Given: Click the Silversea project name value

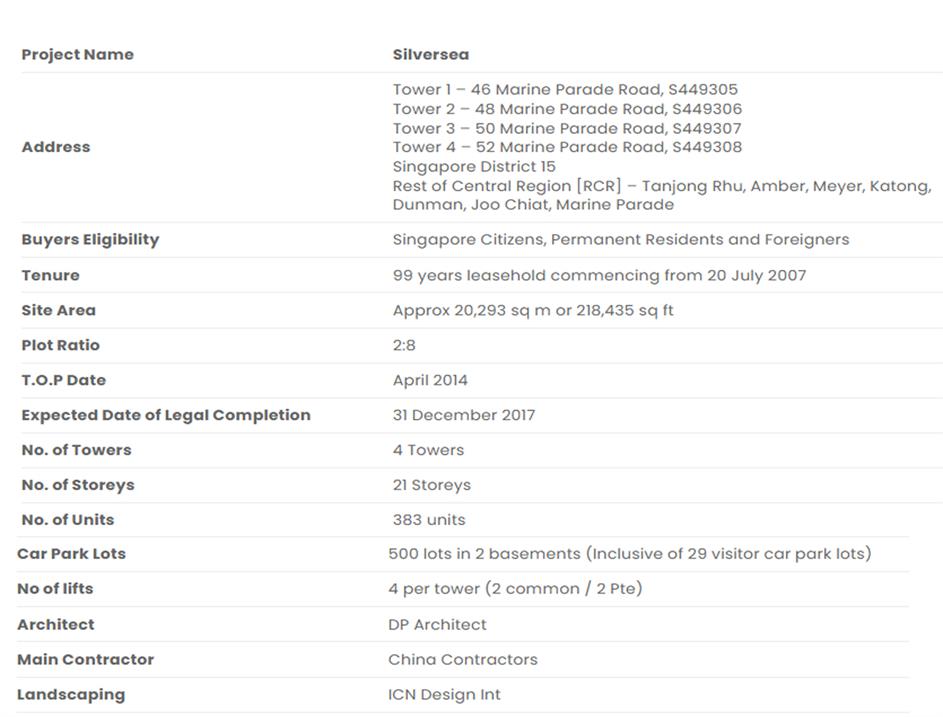Looking at the screenshot, I should click(430, 55).
